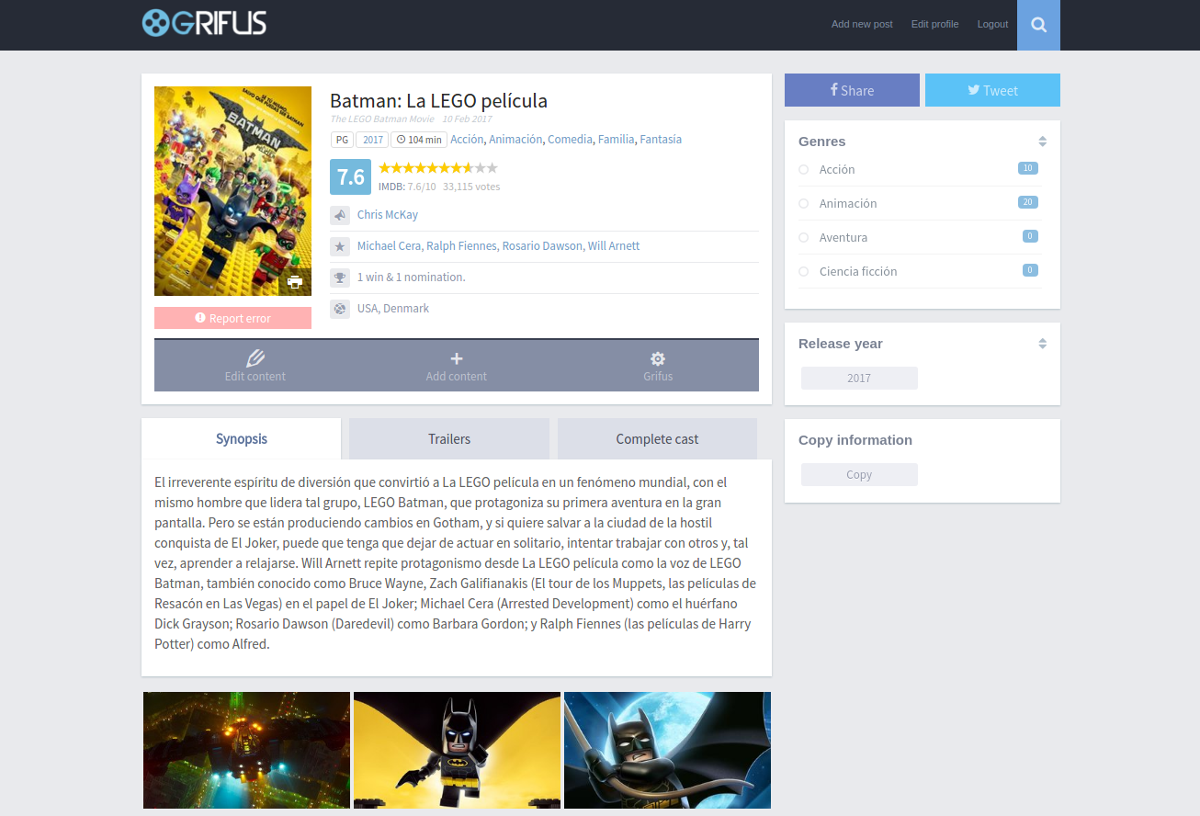The image size is (1200, 816).
Task: Click the star cast icon
Action: 340,246
